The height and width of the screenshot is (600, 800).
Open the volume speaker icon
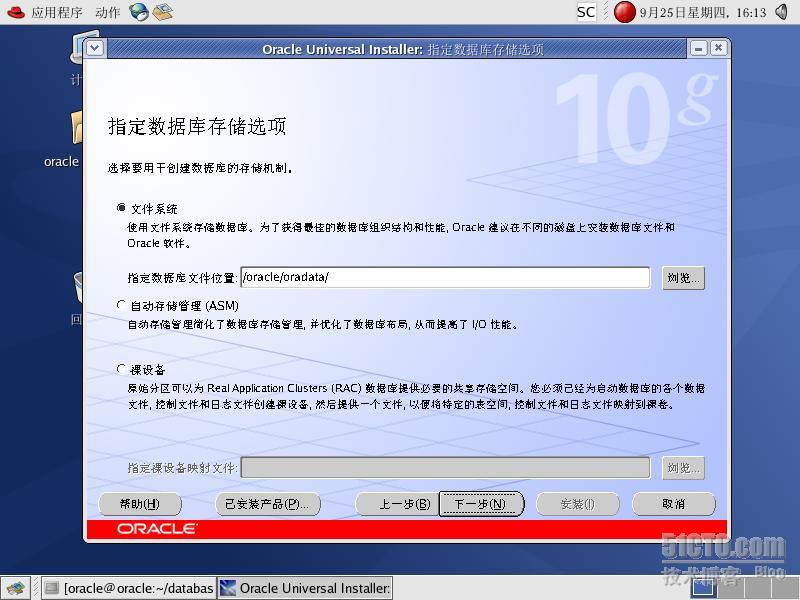(x=782, y=12)
